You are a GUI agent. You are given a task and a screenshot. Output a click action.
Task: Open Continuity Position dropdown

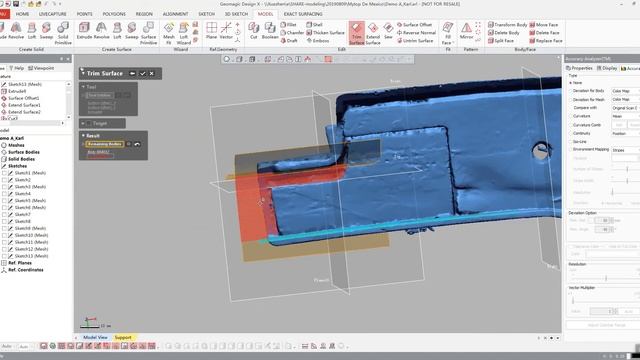(x=625, y=133)
